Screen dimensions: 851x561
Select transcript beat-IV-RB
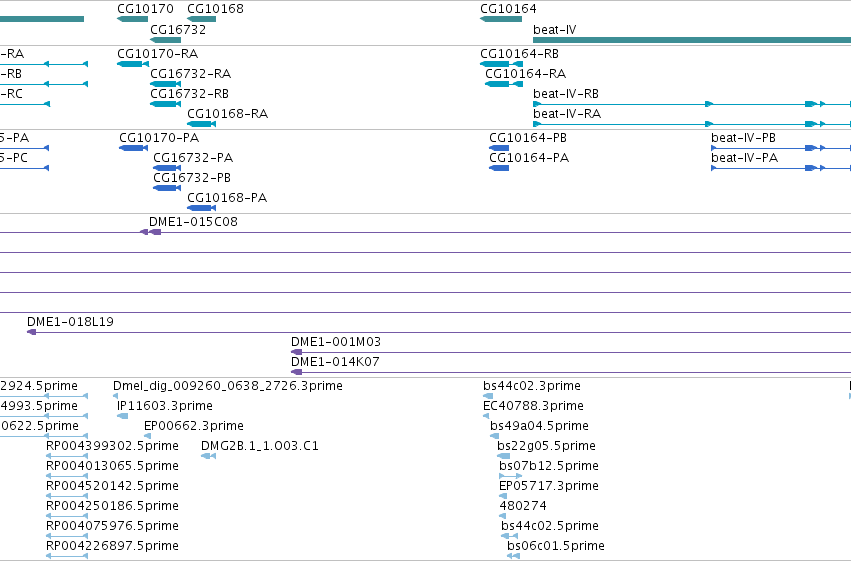(692, 104)
